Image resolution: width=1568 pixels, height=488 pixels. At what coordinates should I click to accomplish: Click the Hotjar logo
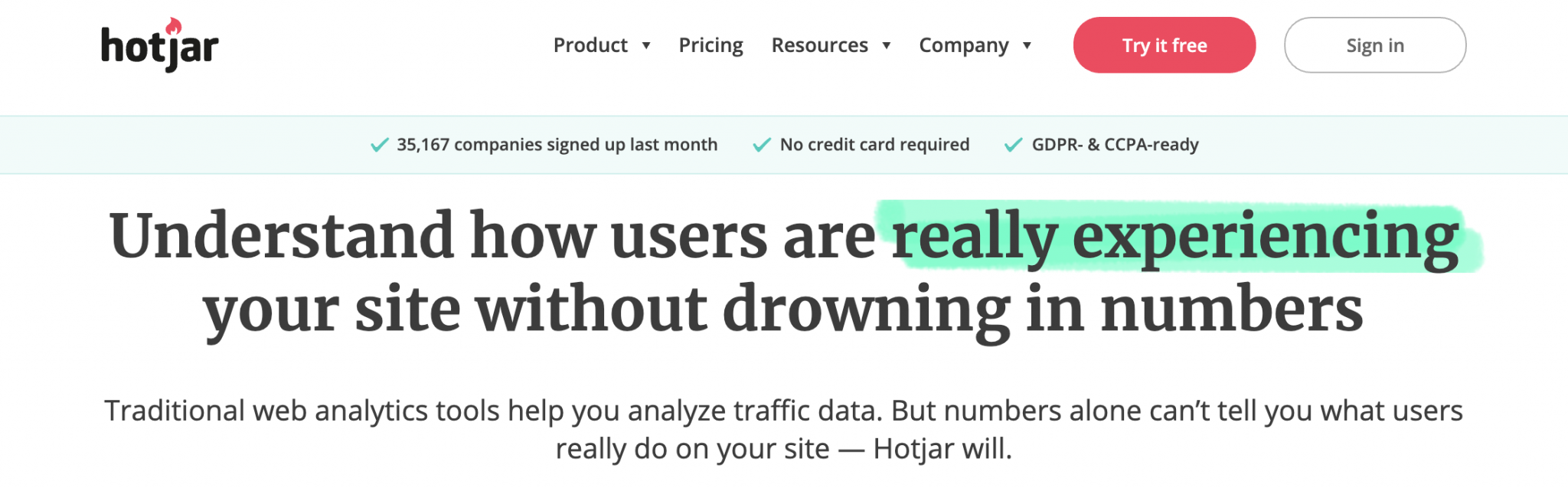pyautogui.click(x=159, y=45)
